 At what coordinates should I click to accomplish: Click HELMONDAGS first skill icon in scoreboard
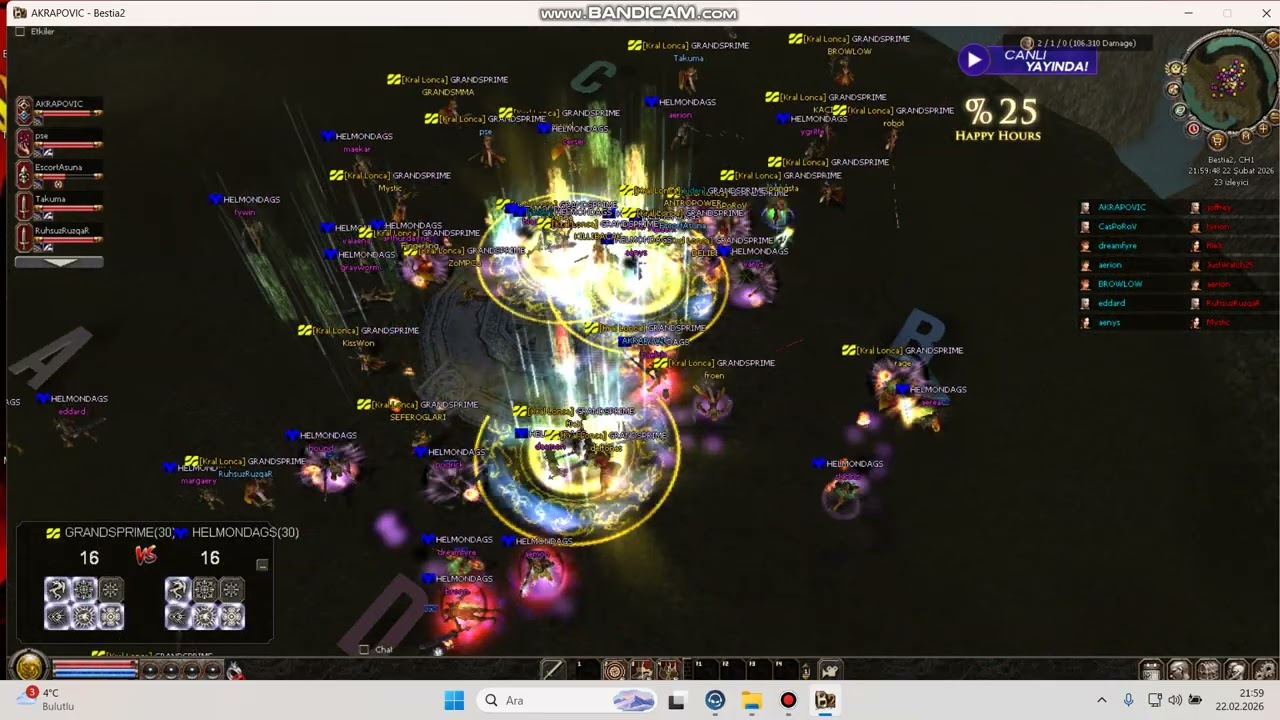[x=178, y=590]
